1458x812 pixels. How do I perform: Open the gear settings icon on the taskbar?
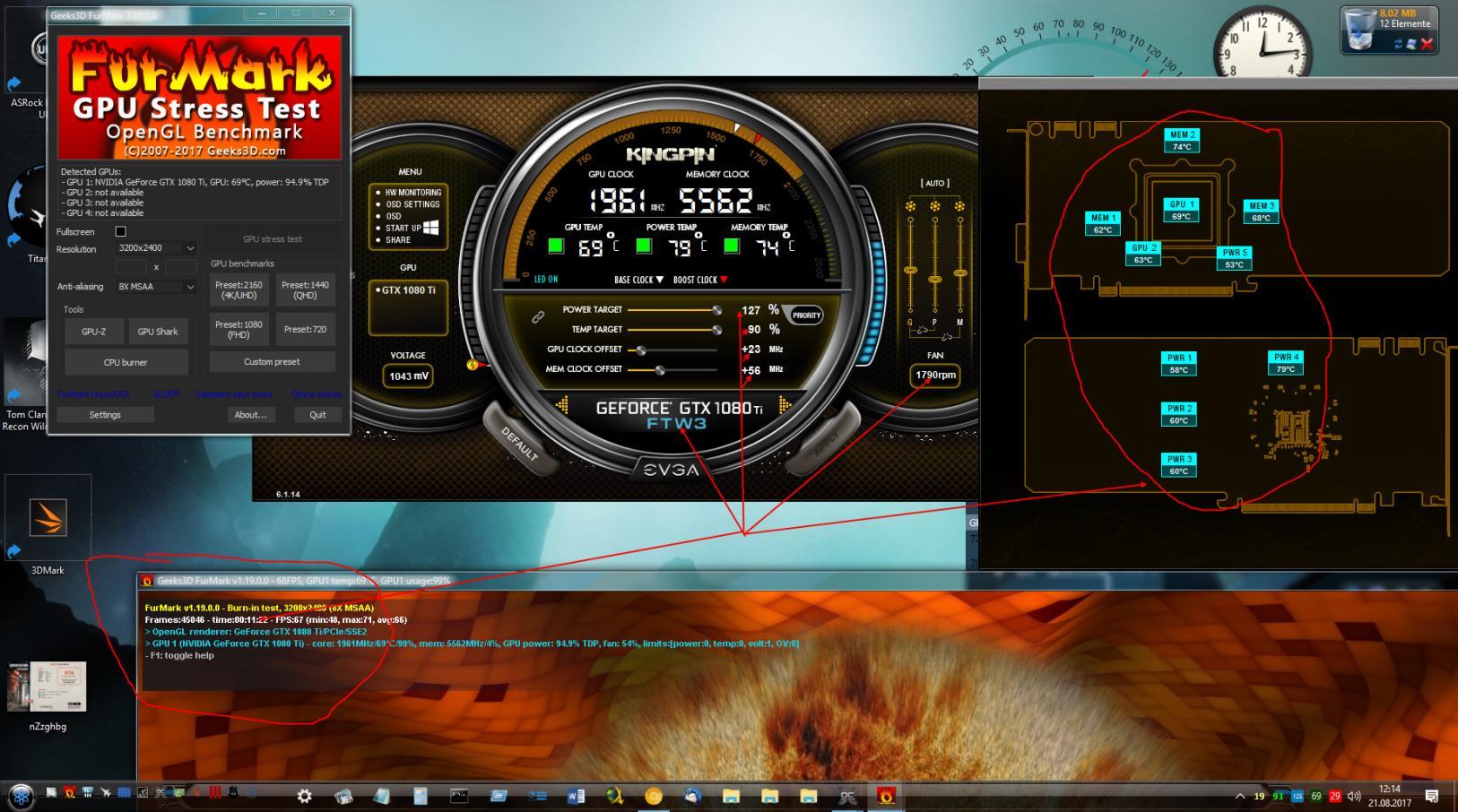click(305, 796)
